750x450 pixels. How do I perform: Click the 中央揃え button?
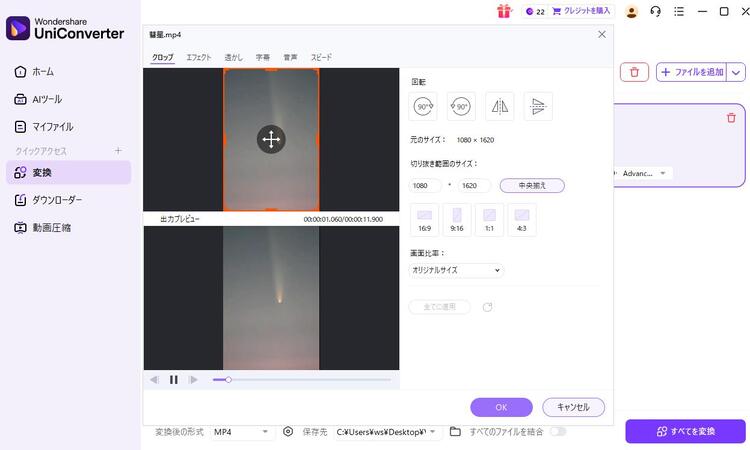[532, 186]
